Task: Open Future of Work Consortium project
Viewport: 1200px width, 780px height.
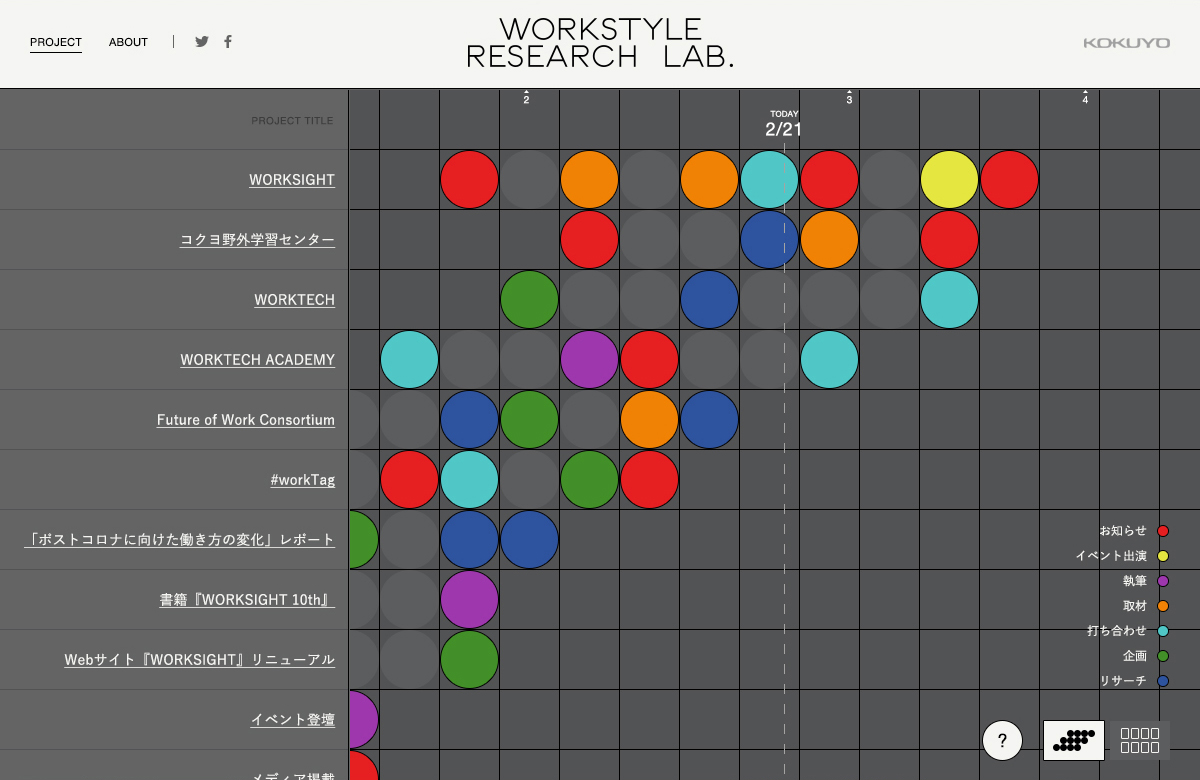Action: coord(246,420)
